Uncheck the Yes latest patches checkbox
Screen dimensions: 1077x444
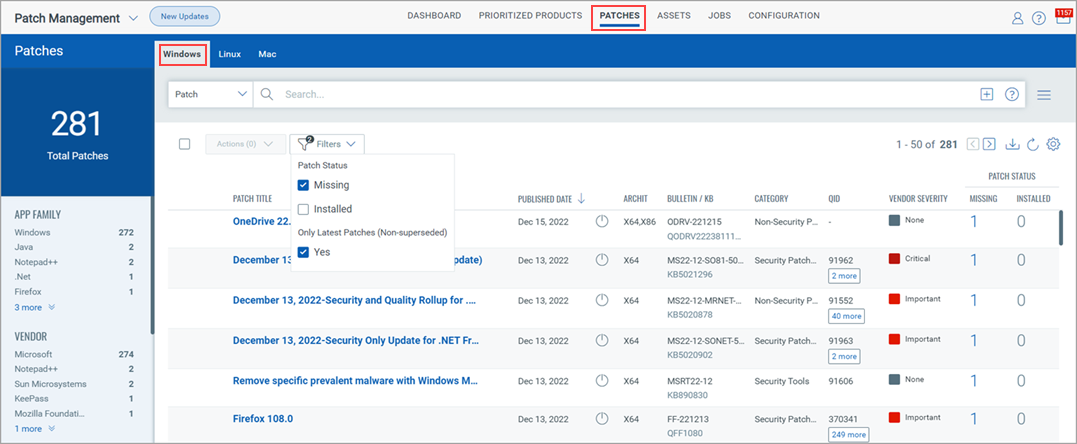pos(304,252)
